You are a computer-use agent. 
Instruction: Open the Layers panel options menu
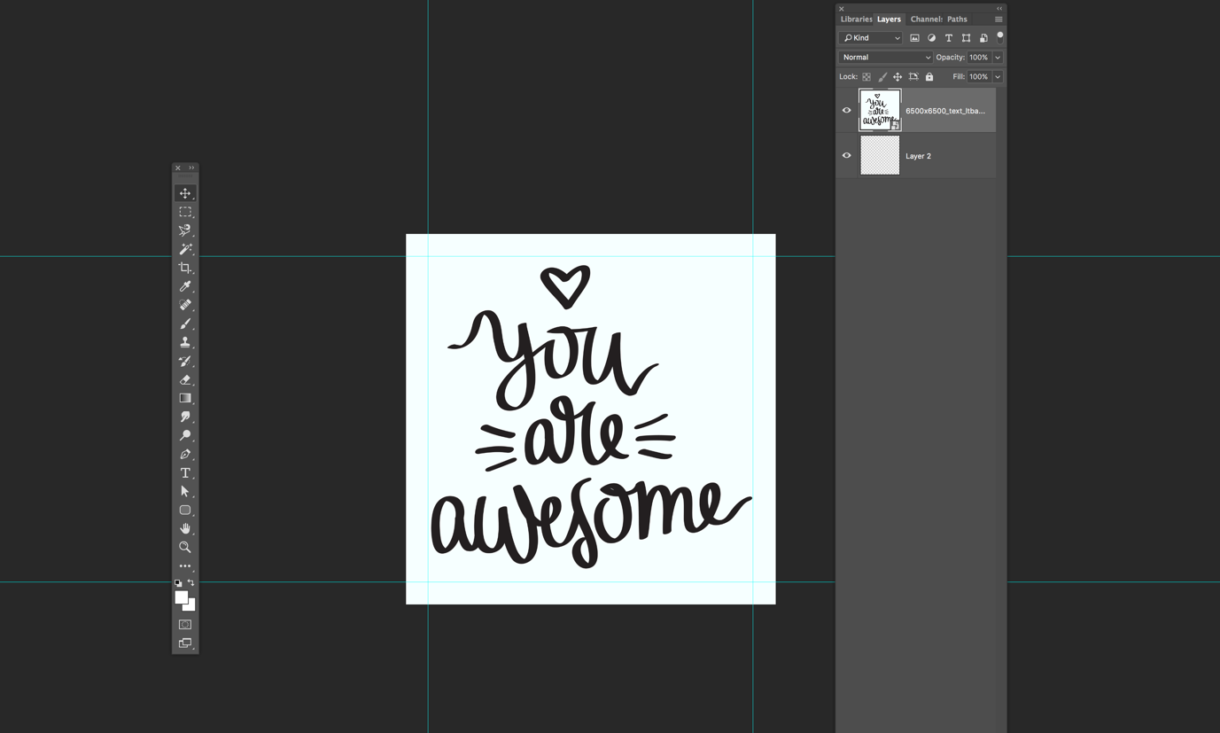point(998,19)
